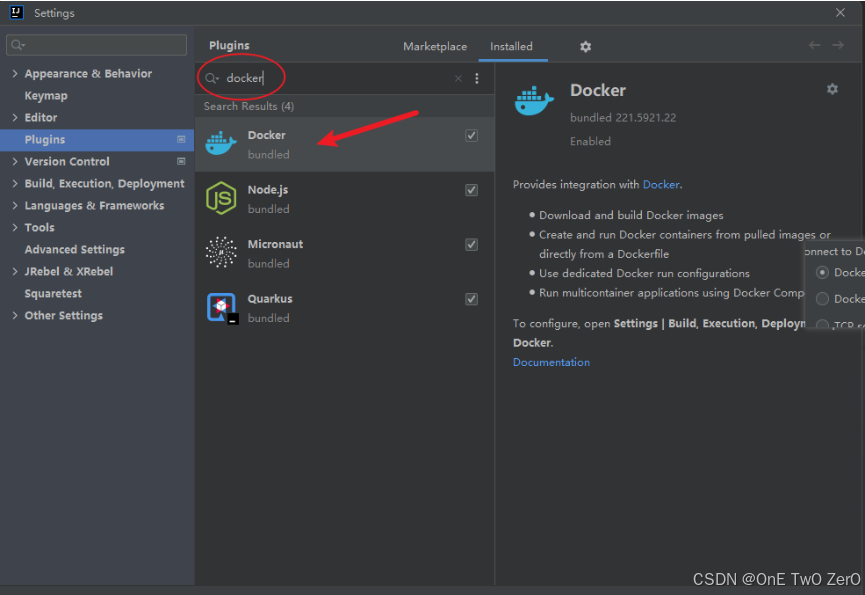Clear the docker plugin search text

point(458,78)
